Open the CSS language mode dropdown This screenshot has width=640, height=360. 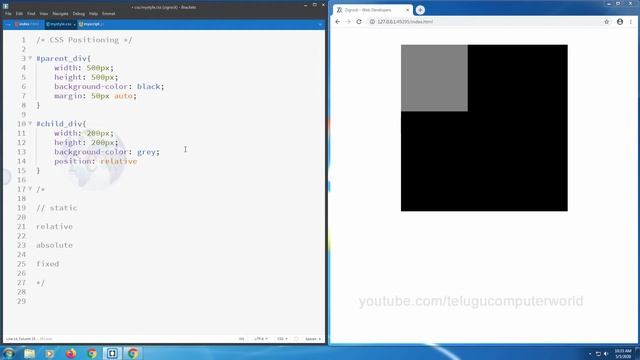tap(282, 339)
